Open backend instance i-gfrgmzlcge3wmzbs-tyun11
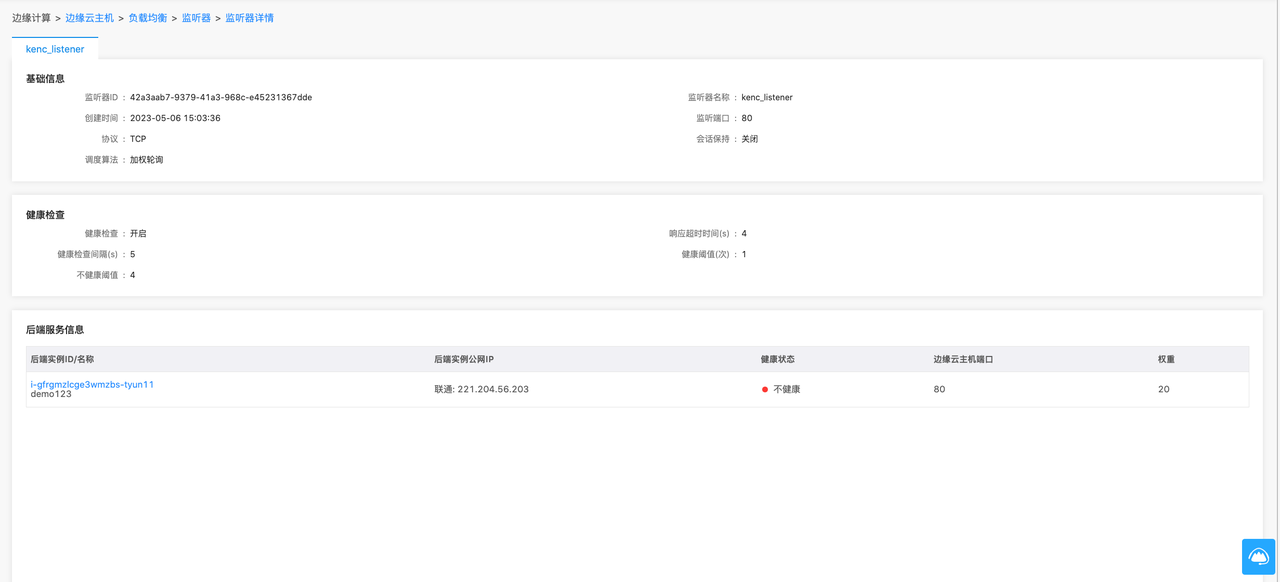This screenshot has height=582, width=1280. 92,384
